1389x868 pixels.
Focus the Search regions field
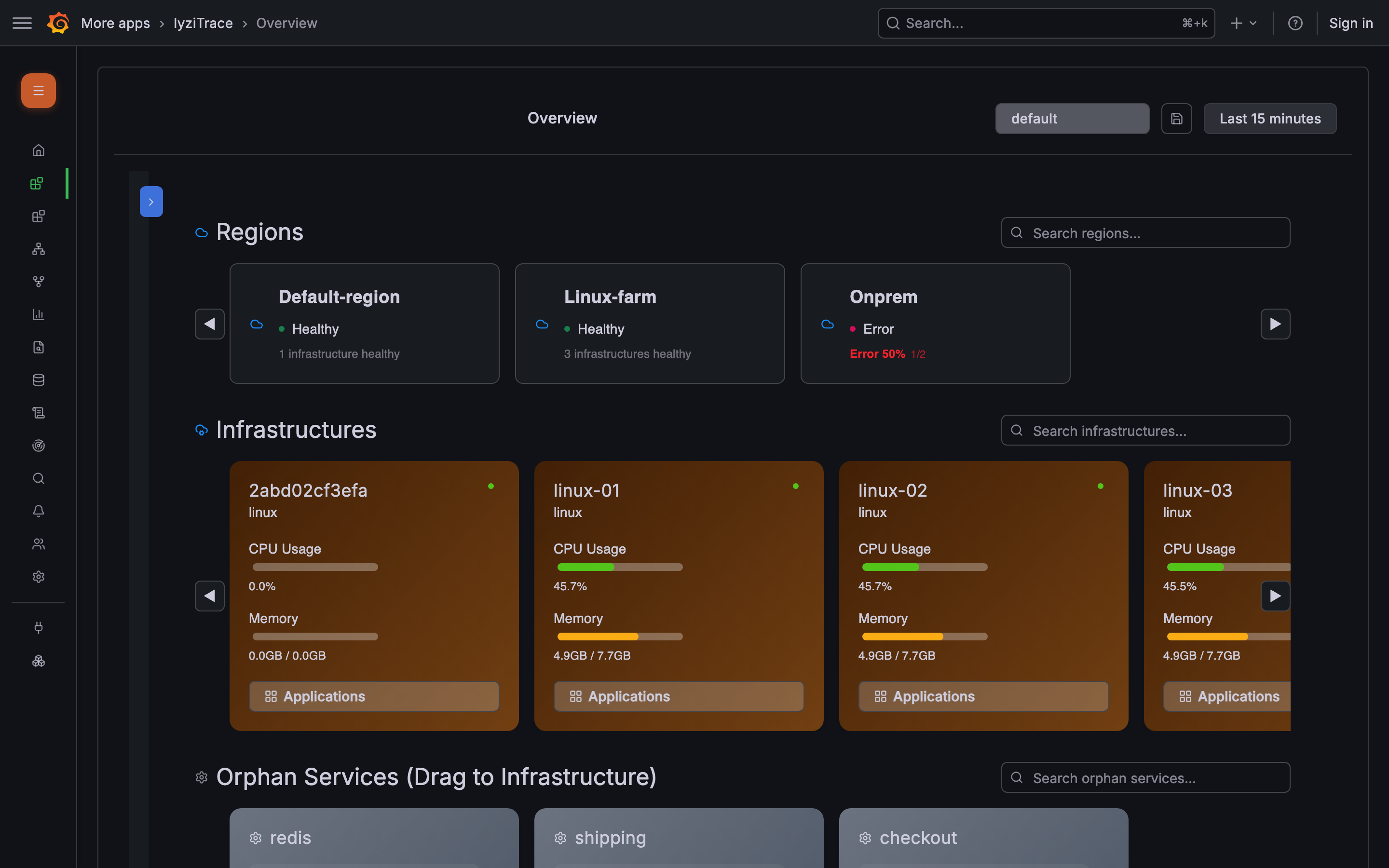(x=1145, y=232)
